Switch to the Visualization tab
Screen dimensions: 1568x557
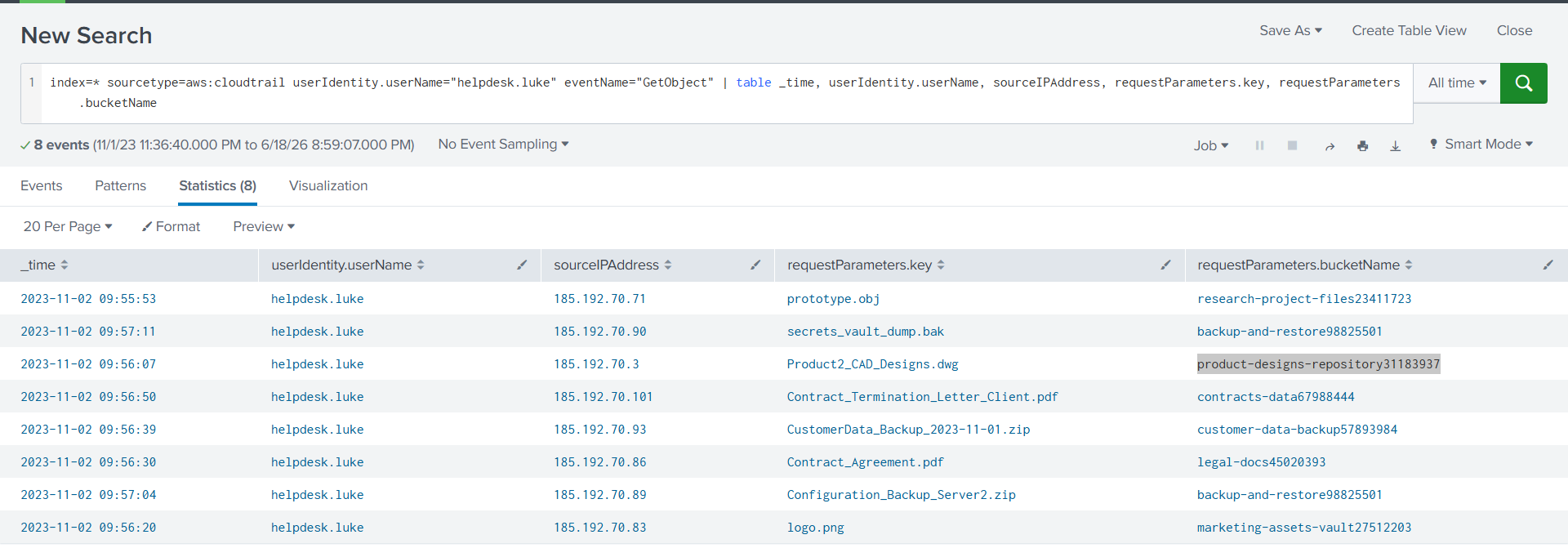pos(328,185)
